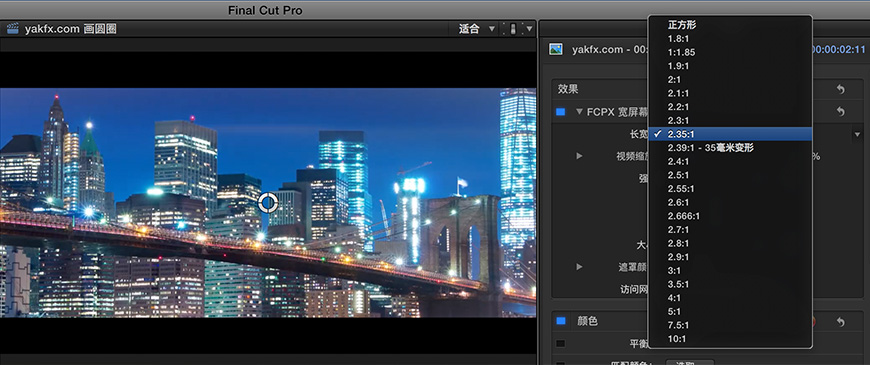Reset the 颜色 section with its arrow
The image size is (870, 365).
pos(841,322)
